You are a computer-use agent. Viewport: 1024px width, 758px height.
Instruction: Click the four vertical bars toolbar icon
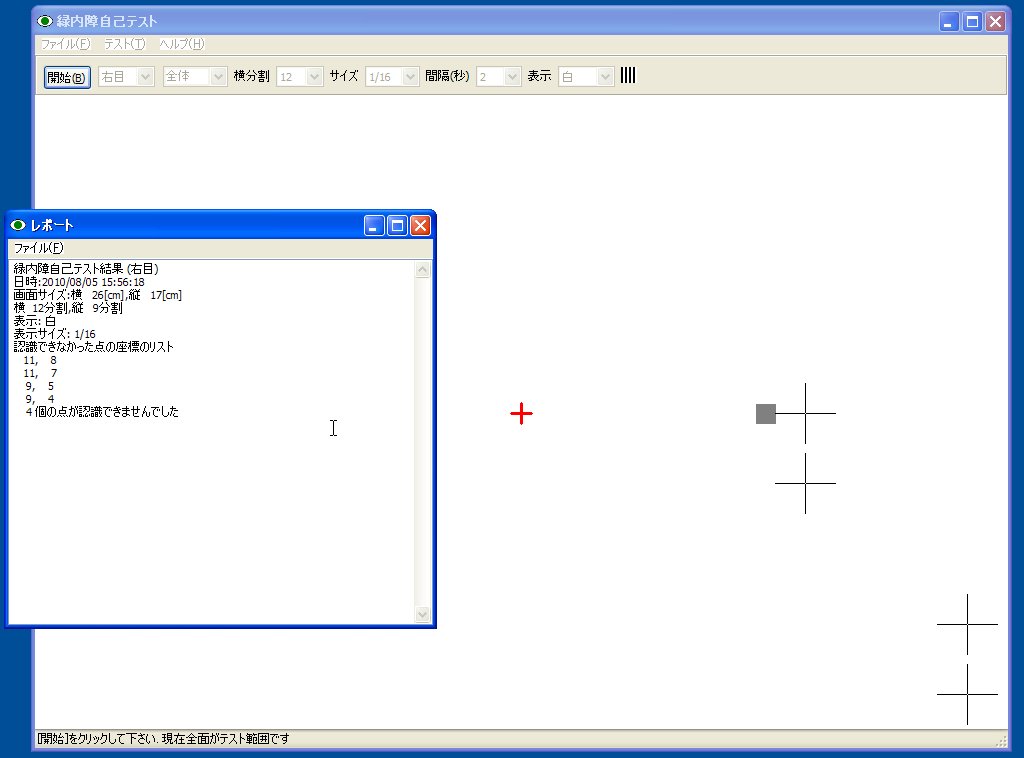[x=628, y=75]
